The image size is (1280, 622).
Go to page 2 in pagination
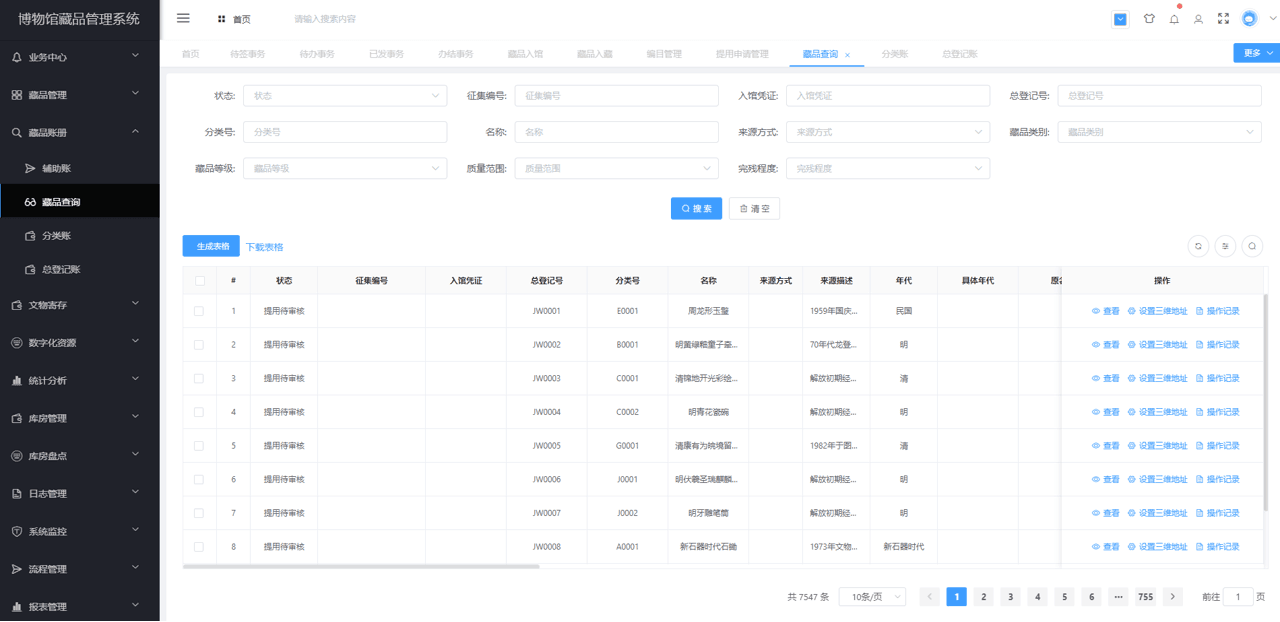pos(984,597)
